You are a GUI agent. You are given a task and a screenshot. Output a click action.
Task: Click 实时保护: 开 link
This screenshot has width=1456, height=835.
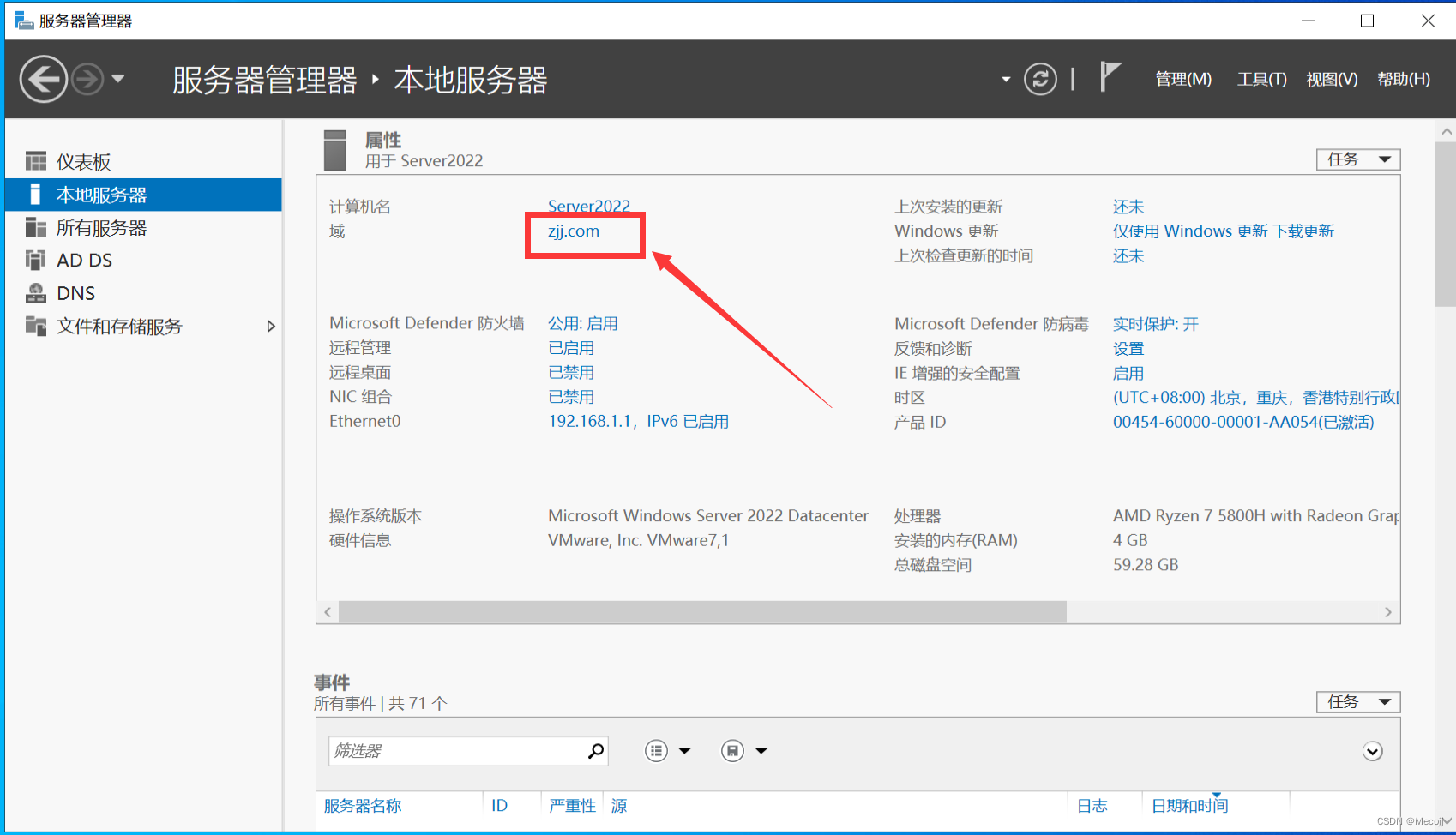1156,324
